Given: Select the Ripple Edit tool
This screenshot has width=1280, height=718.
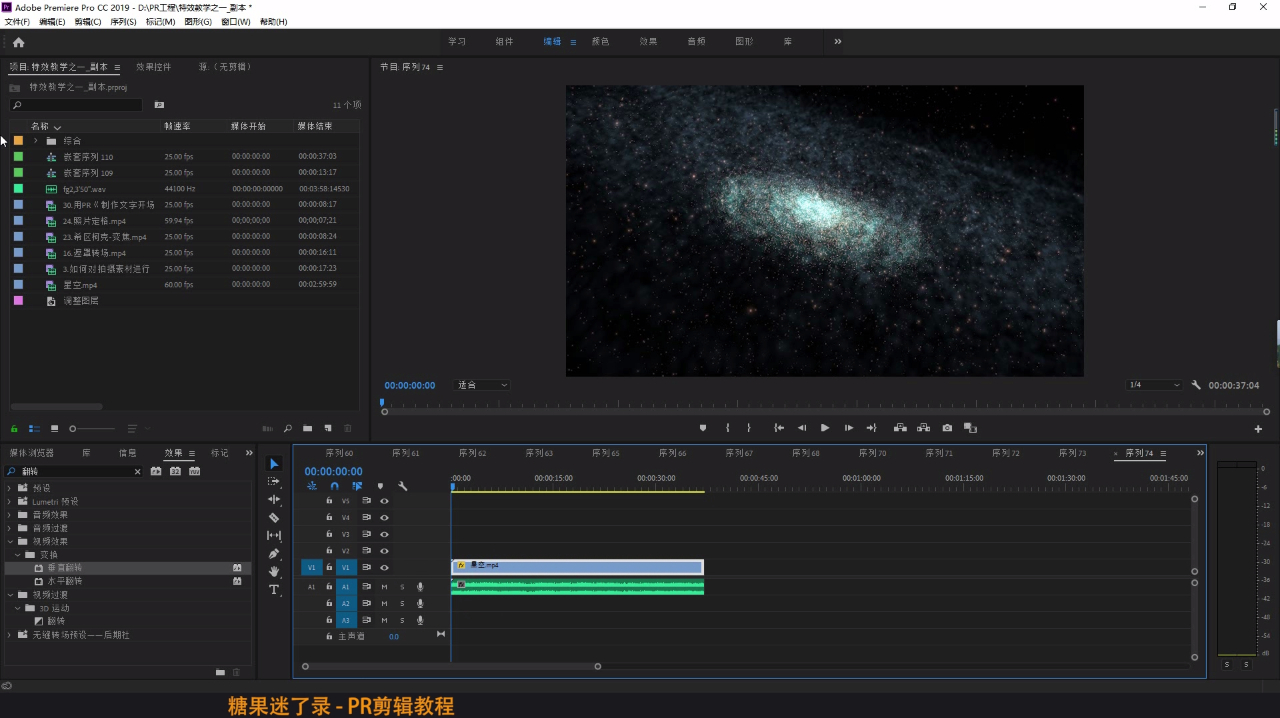Looking at the screenshot, I should click(274, 500).
